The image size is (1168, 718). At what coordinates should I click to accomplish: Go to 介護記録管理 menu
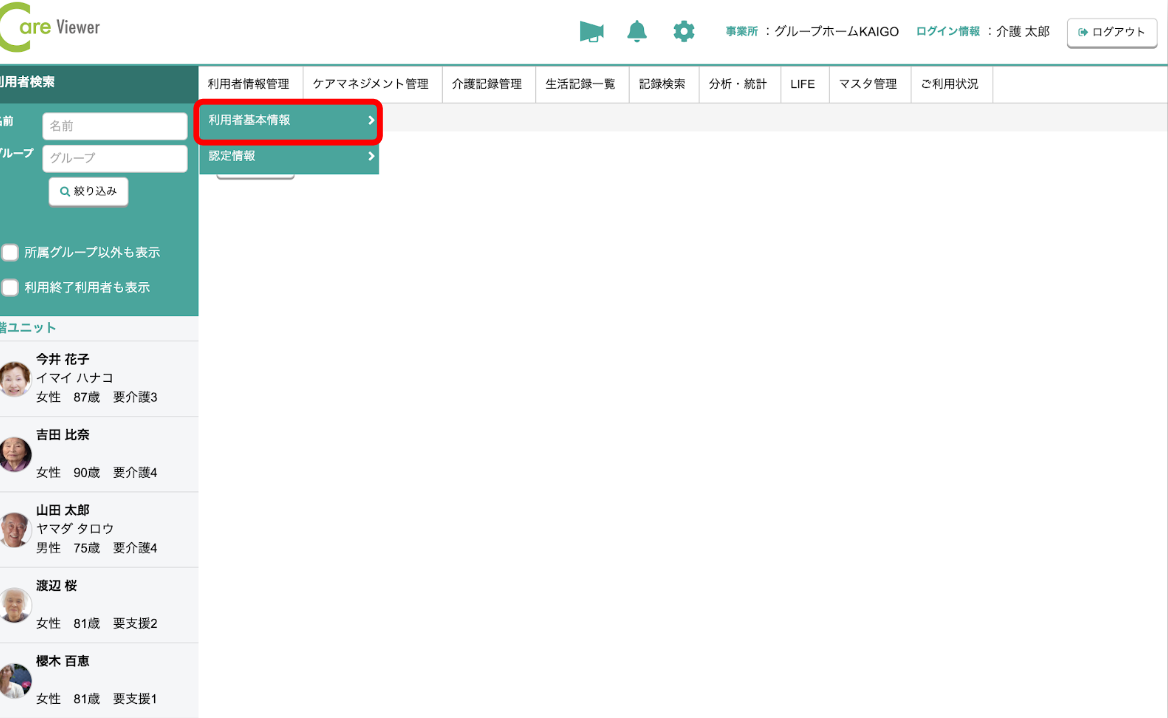487,84
